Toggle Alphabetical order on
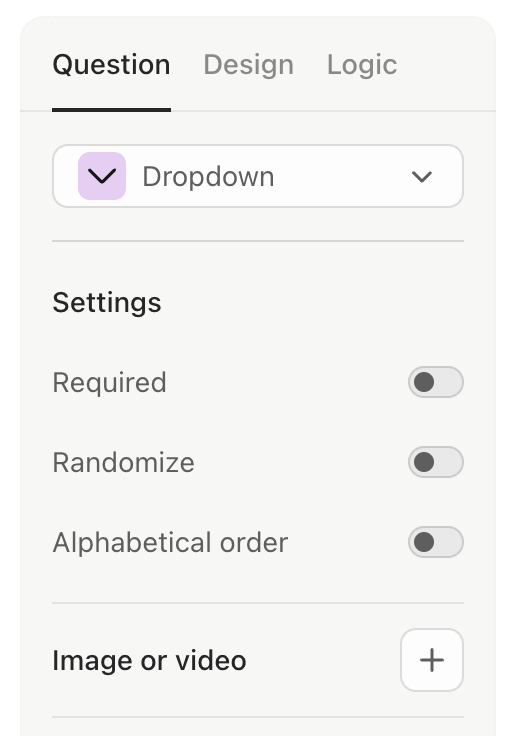 pos(436,542)
